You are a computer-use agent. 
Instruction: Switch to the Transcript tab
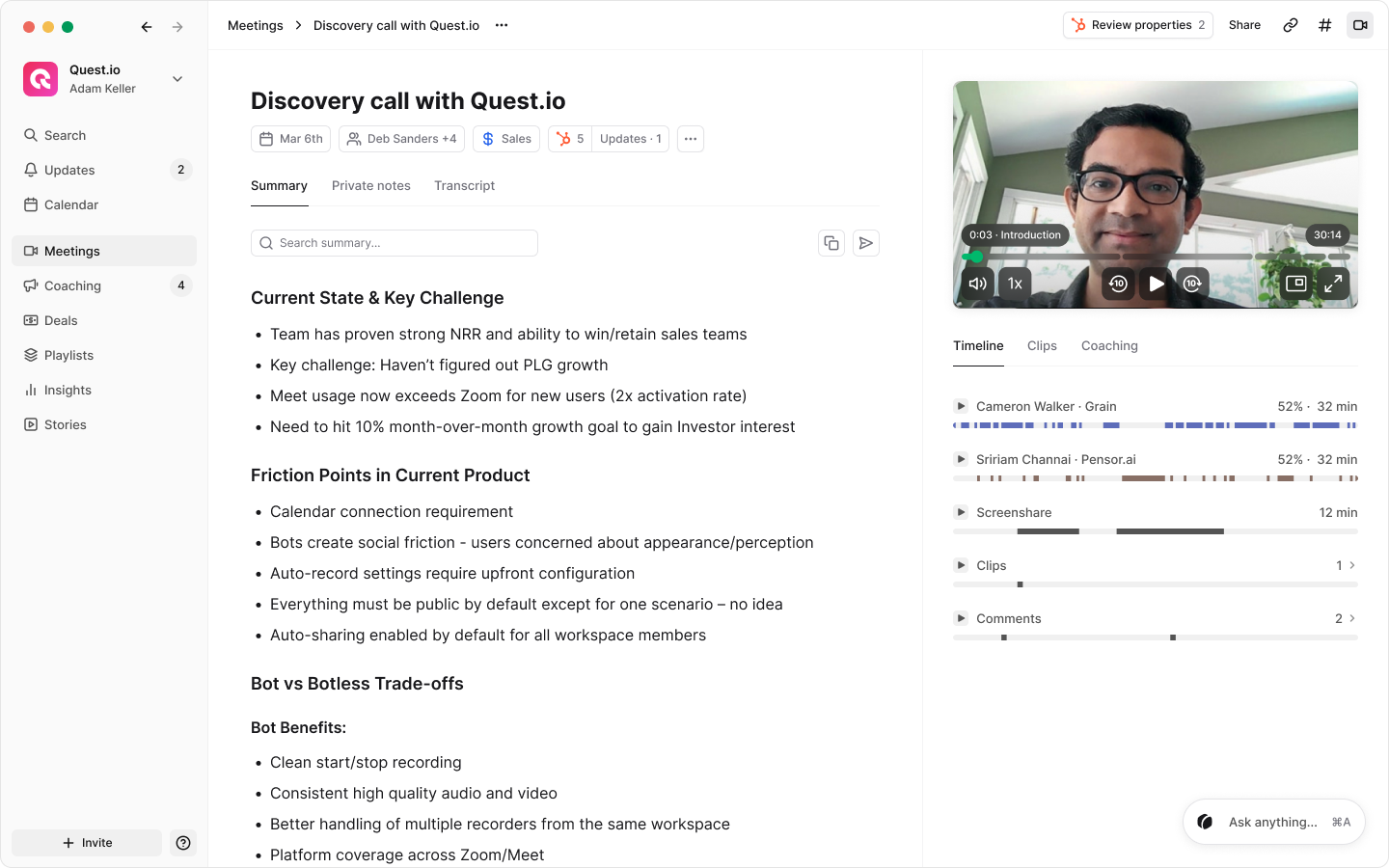(464, 186)
